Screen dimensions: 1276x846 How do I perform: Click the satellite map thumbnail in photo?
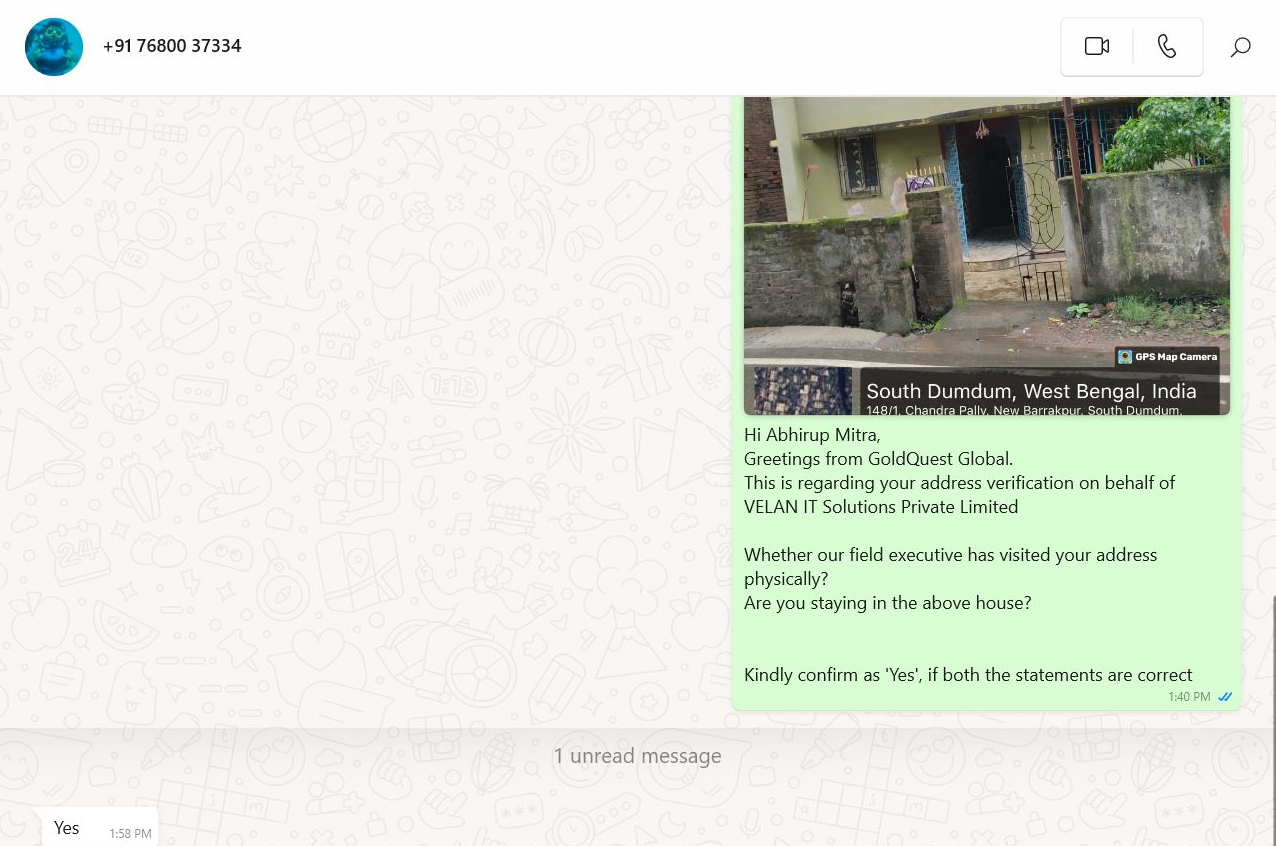(802, 391)
